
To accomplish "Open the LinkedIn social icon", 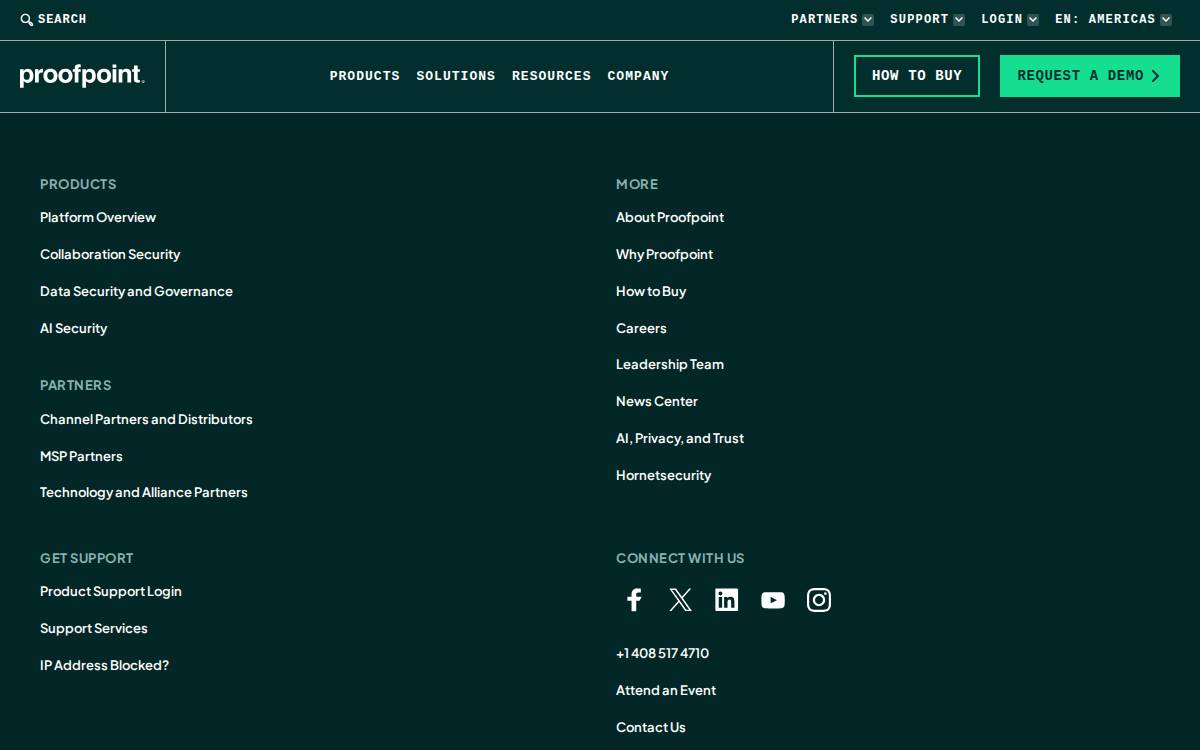I will tap(727, 600).
